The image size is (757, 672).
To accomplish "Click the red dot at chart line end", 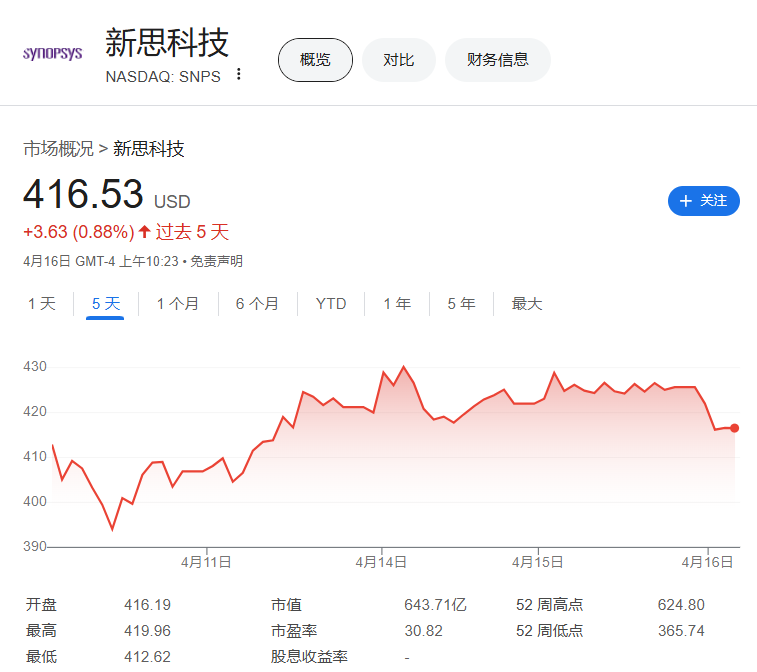I will 734,428.
